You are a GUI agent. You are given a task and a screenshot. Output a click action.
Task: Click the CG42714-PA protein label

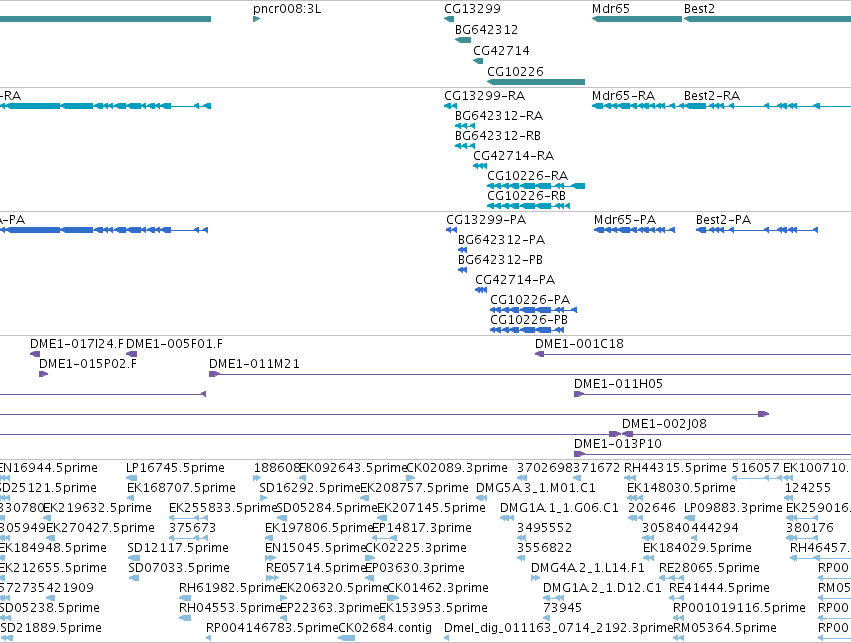click(515, 279)
